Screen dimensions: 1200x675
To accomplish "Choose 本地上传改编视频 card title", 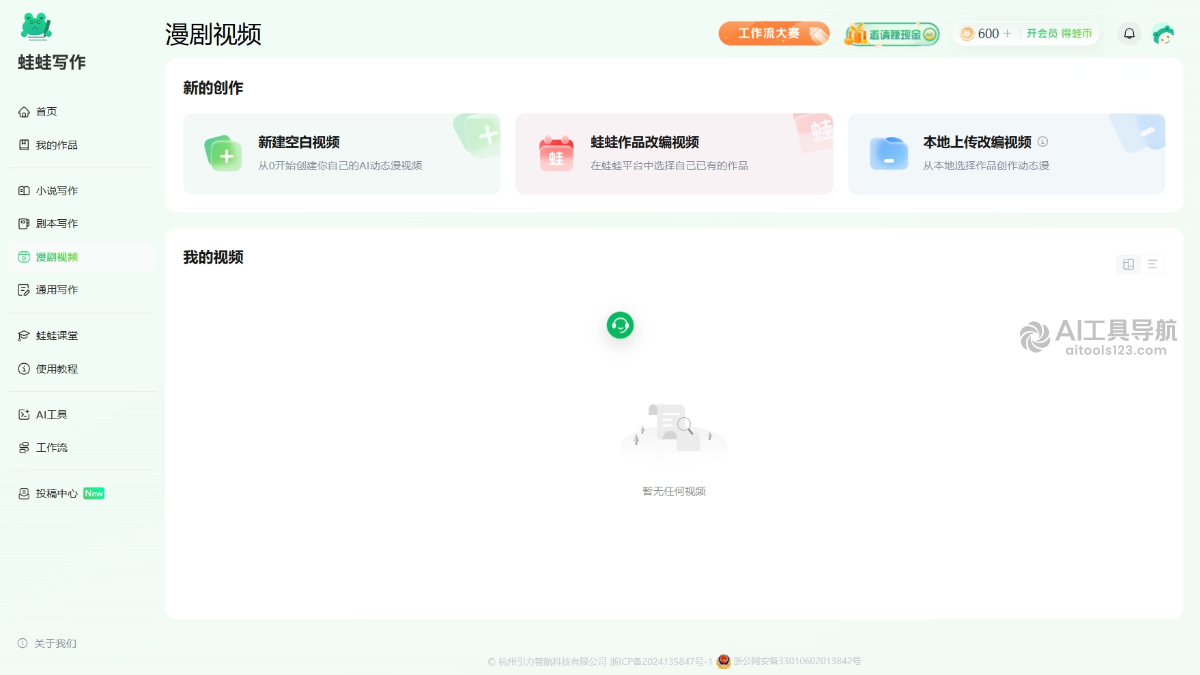I will 977,142.
